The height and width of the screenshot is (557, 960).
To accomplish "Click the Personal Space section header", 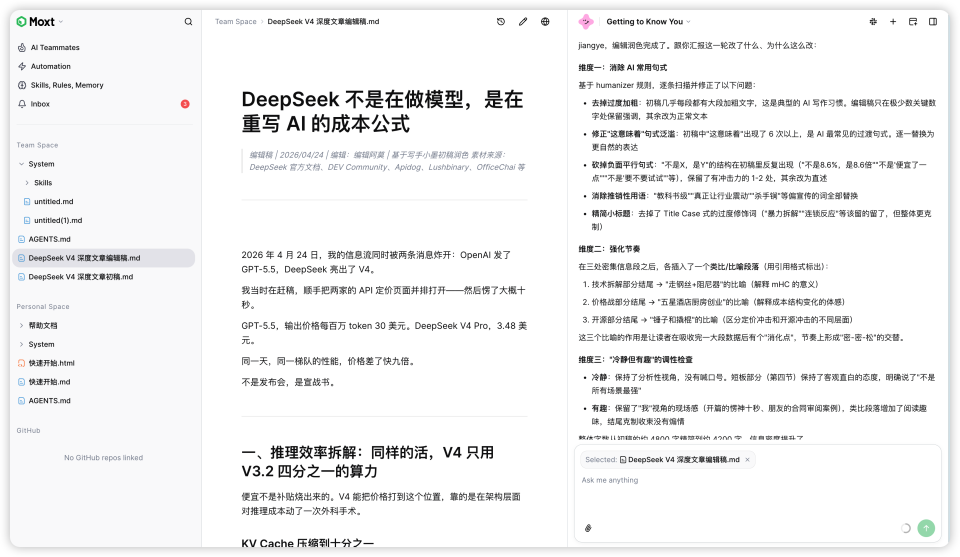I will (x=43, y=307).
